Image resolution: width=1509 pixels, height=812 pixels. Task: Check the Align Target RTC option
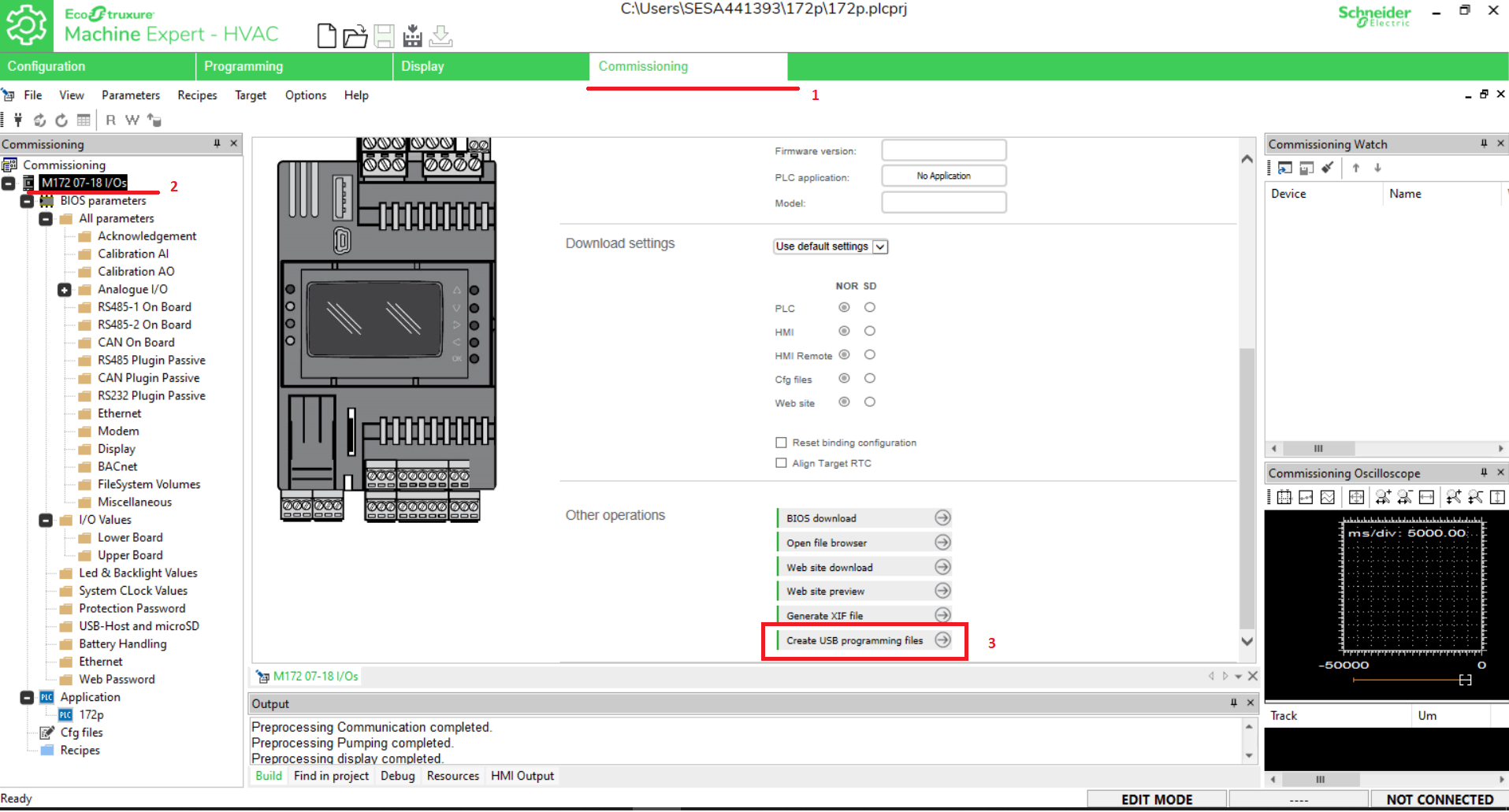point(781,463)
